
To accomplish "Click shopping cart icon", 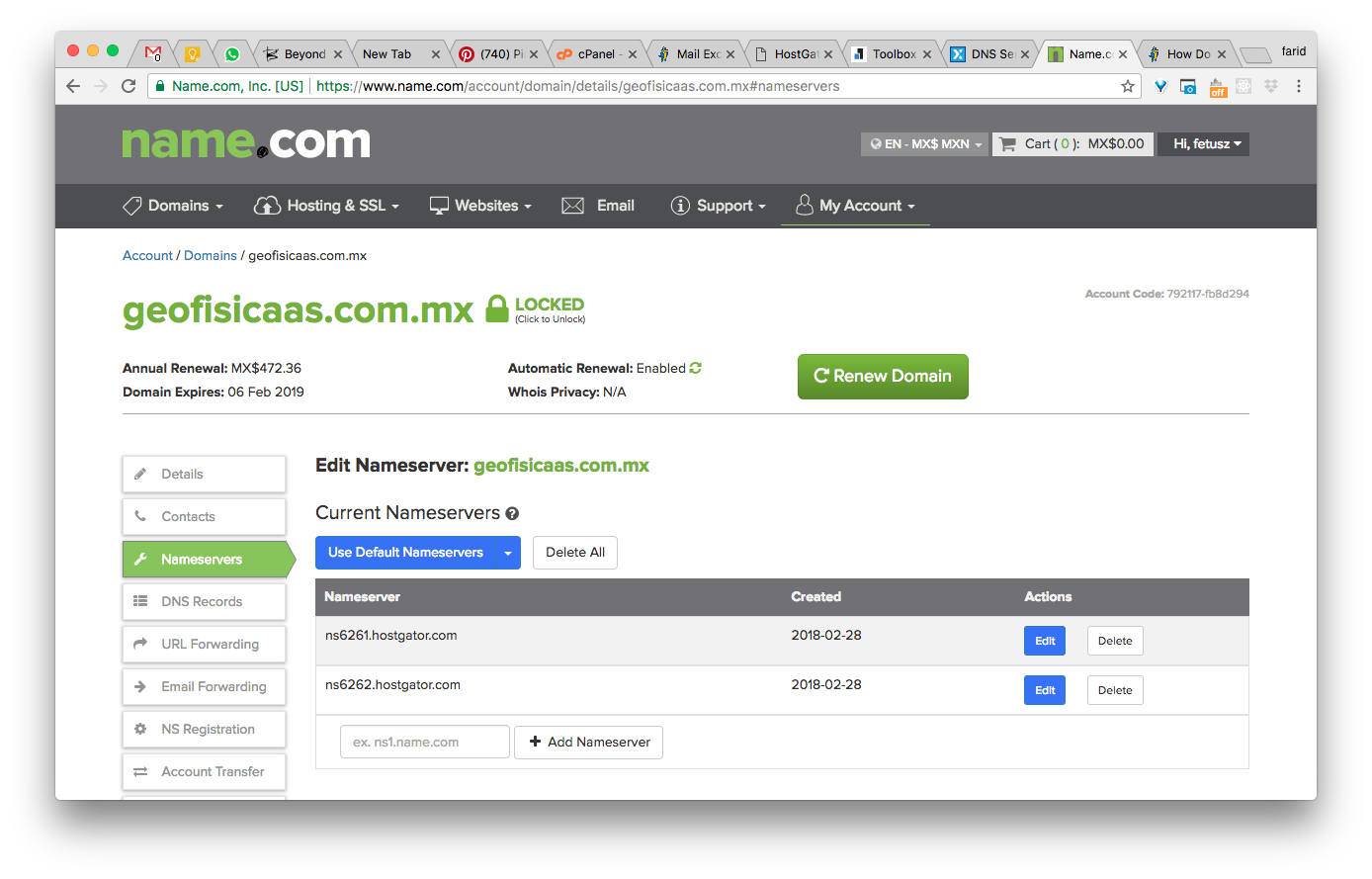I will tap(1007, 144).
